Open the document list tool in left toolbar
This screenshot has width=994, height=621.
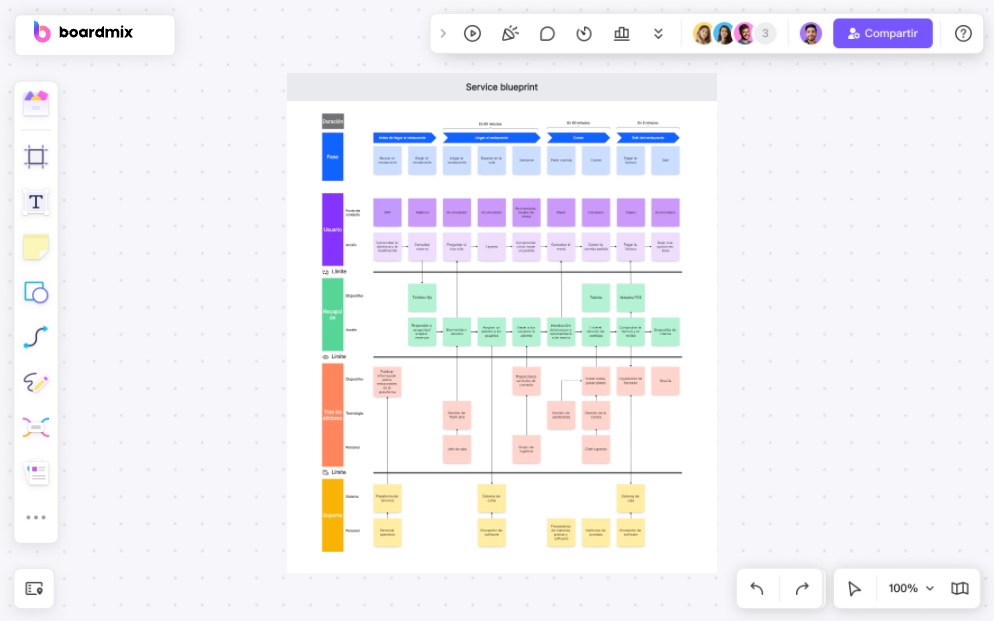click(36, 473)
